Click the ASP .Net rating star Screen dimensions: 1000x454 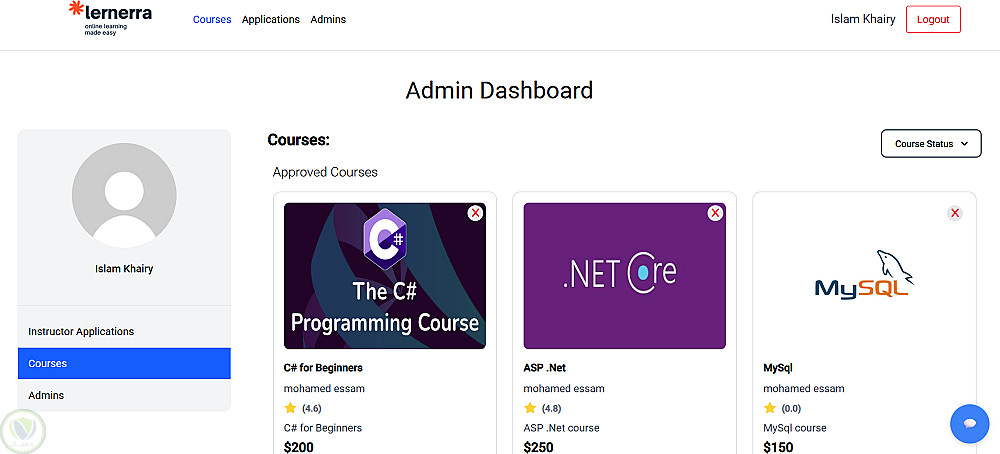tap(530, 408)
